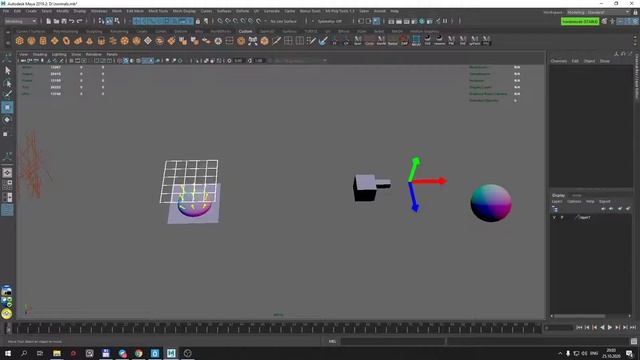Open Channels menu in Channel Box
The height and width of the screenshot is (360, 640).
click(x=558, y=61)
